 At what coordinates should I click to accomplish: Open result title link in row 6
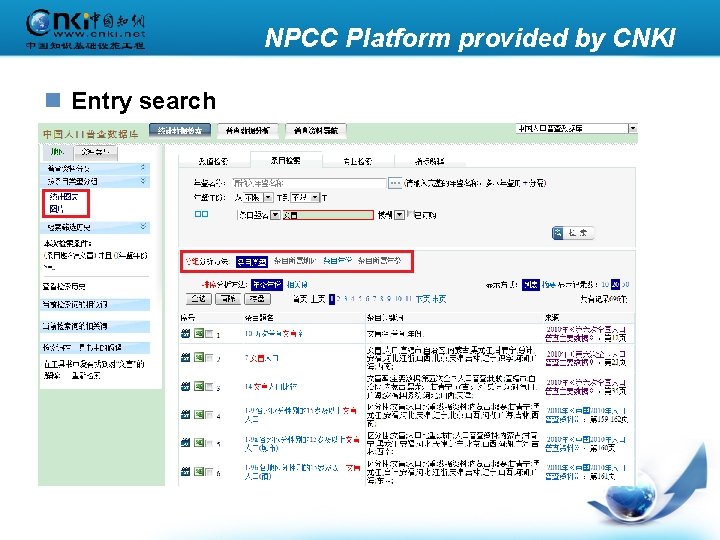302,472
